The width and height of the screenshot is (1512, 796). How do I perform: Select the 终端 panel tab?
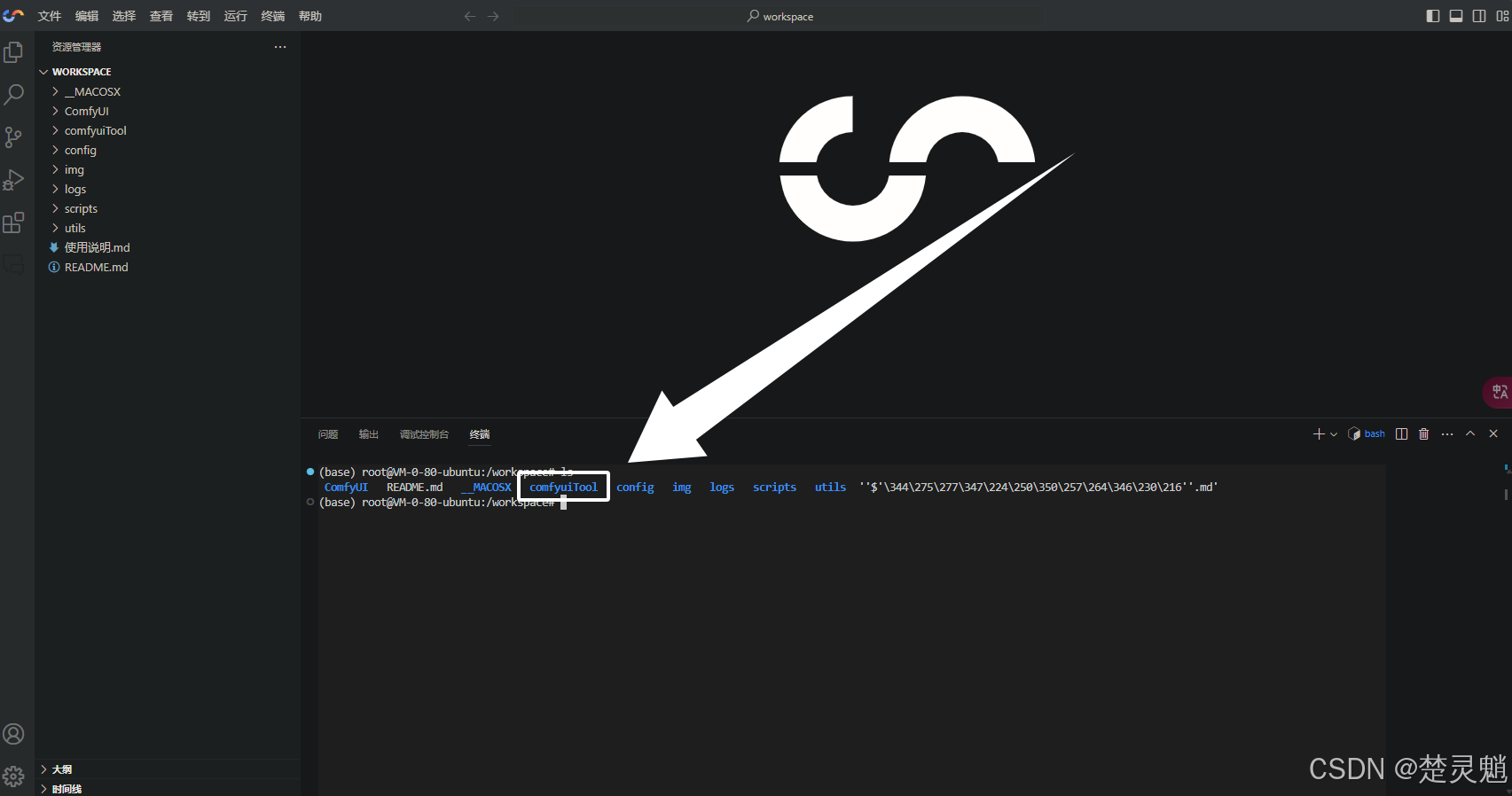tap(480, 434)
